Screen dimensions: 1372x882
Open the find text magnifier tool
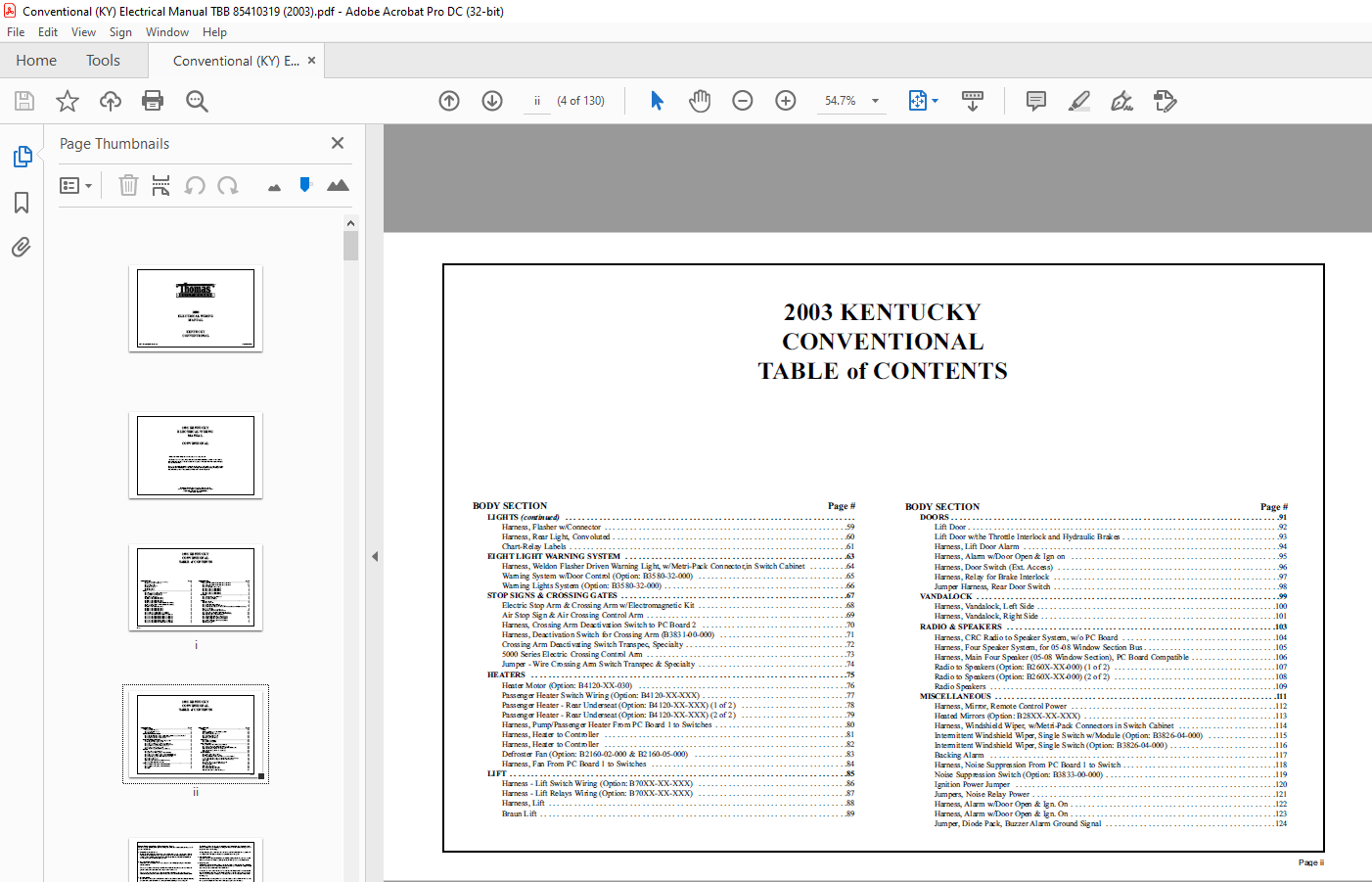pos(197,101)
